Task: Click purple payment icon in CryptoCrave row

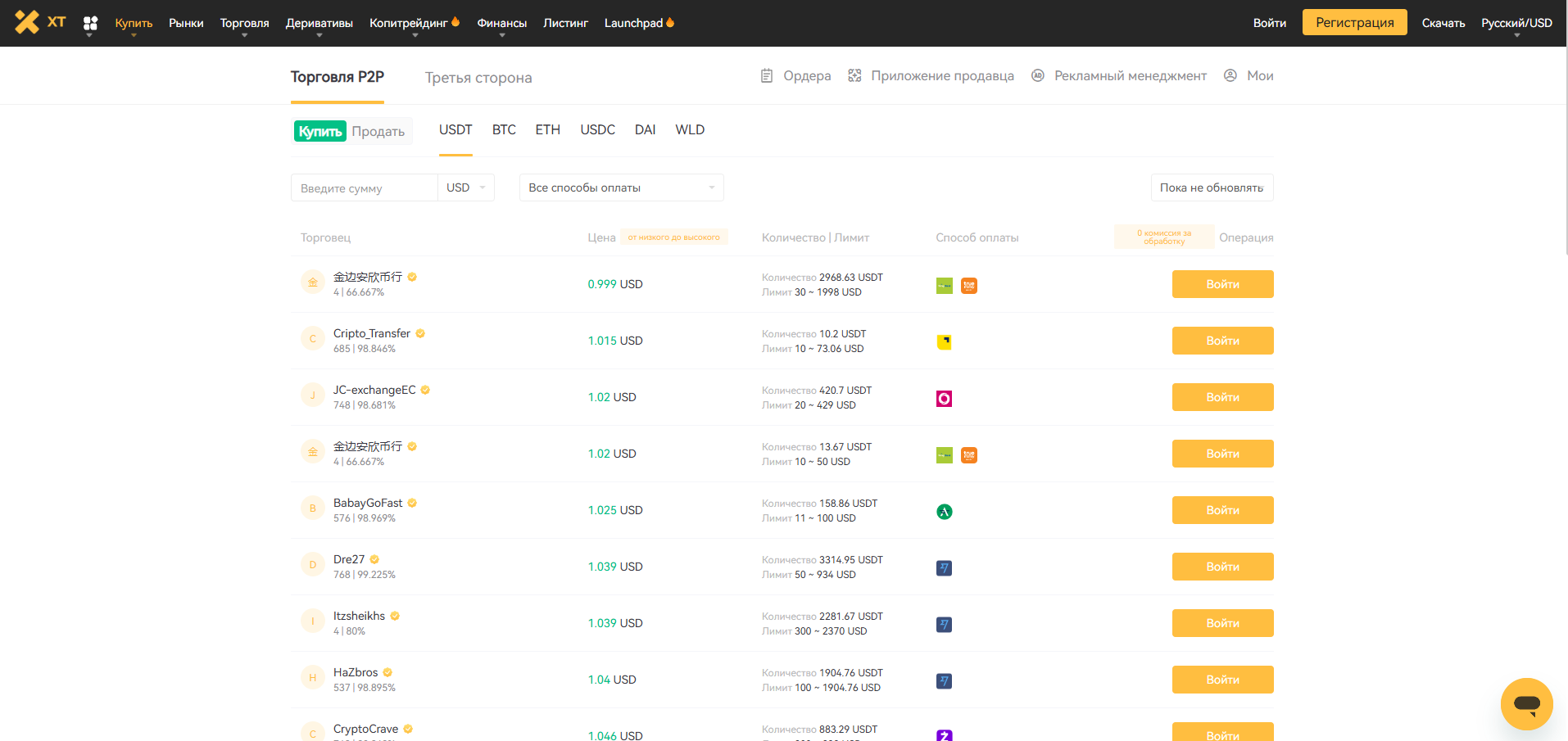Action: coord(945,735)
